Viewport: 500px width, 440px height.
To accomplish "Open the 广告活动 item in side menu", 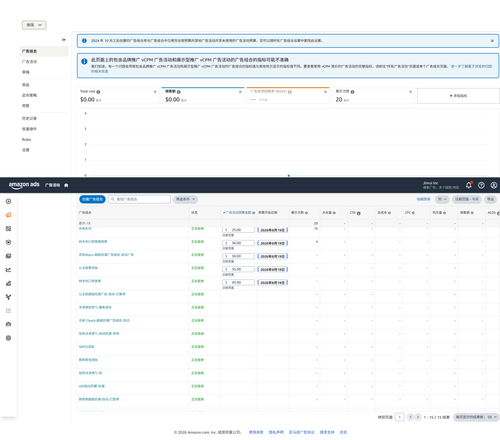I will [x=30, y=62].
